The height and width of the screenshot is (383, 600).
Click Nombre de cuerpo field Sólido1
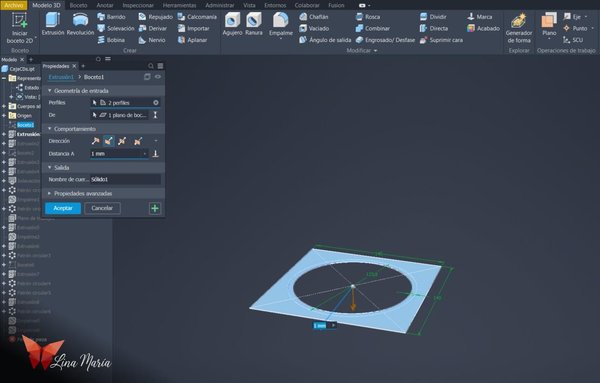(x=125, y=179)
